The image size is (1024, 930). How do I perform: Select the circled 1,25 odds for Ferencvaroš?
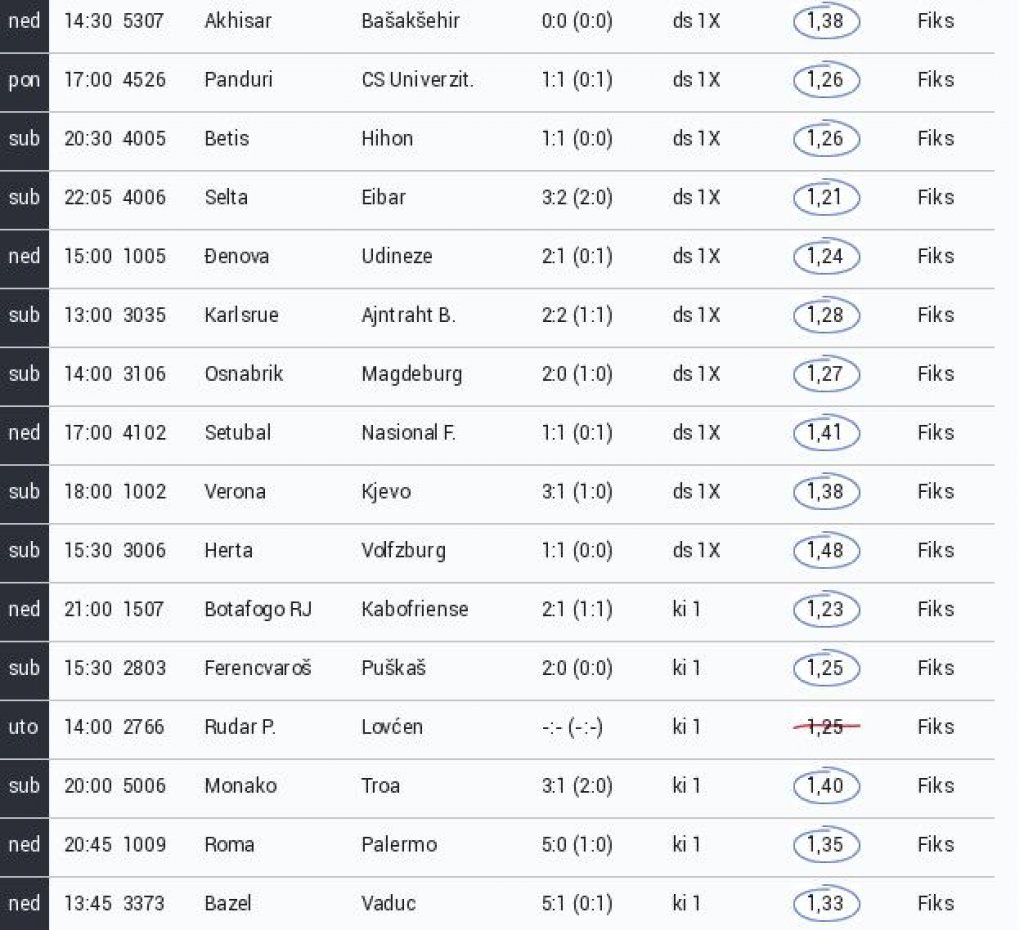tap(826, 668)
